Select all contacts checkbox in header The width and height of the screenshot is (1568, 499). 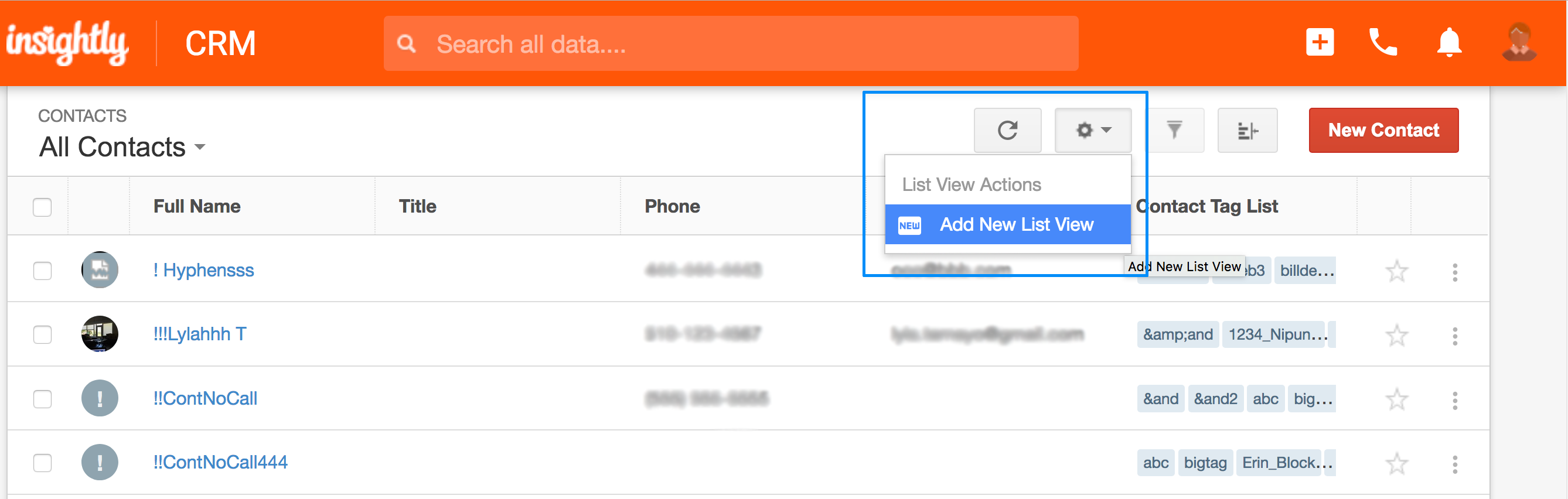42,207
